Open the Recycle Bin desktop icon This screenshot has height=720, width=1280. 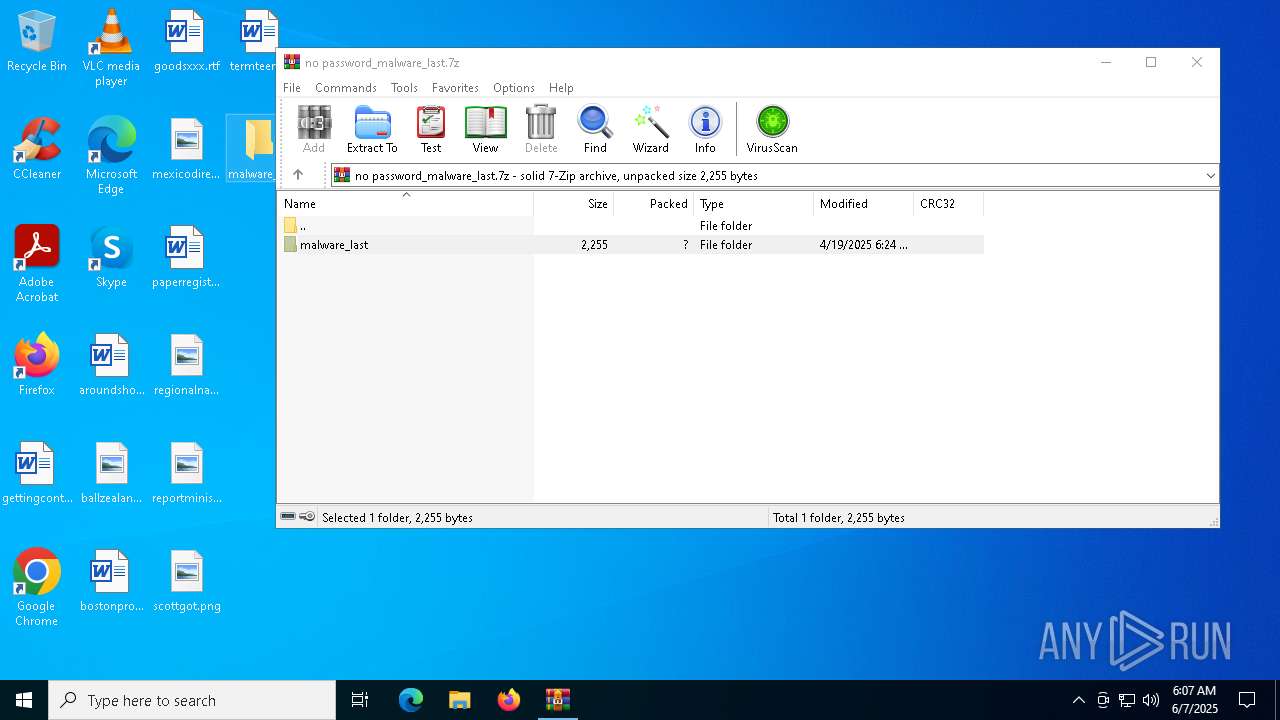(x=37, y=41)
